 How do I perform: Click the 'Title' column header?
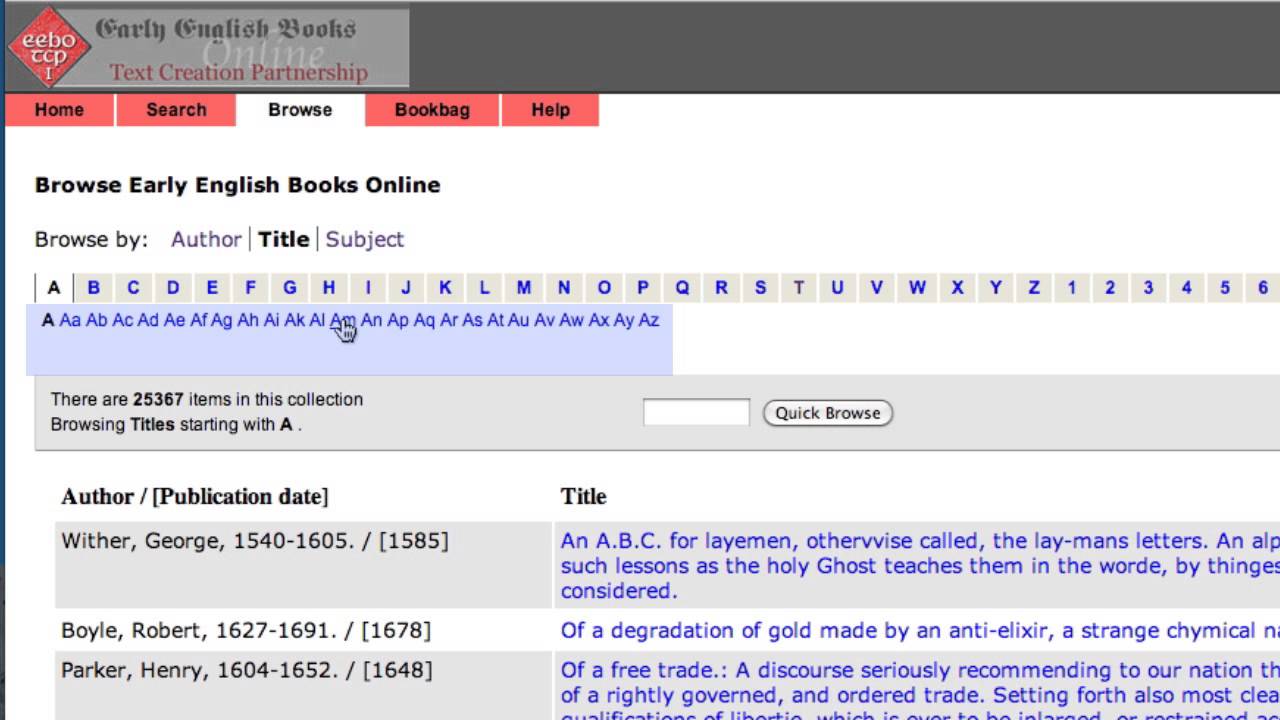[583, 496]
